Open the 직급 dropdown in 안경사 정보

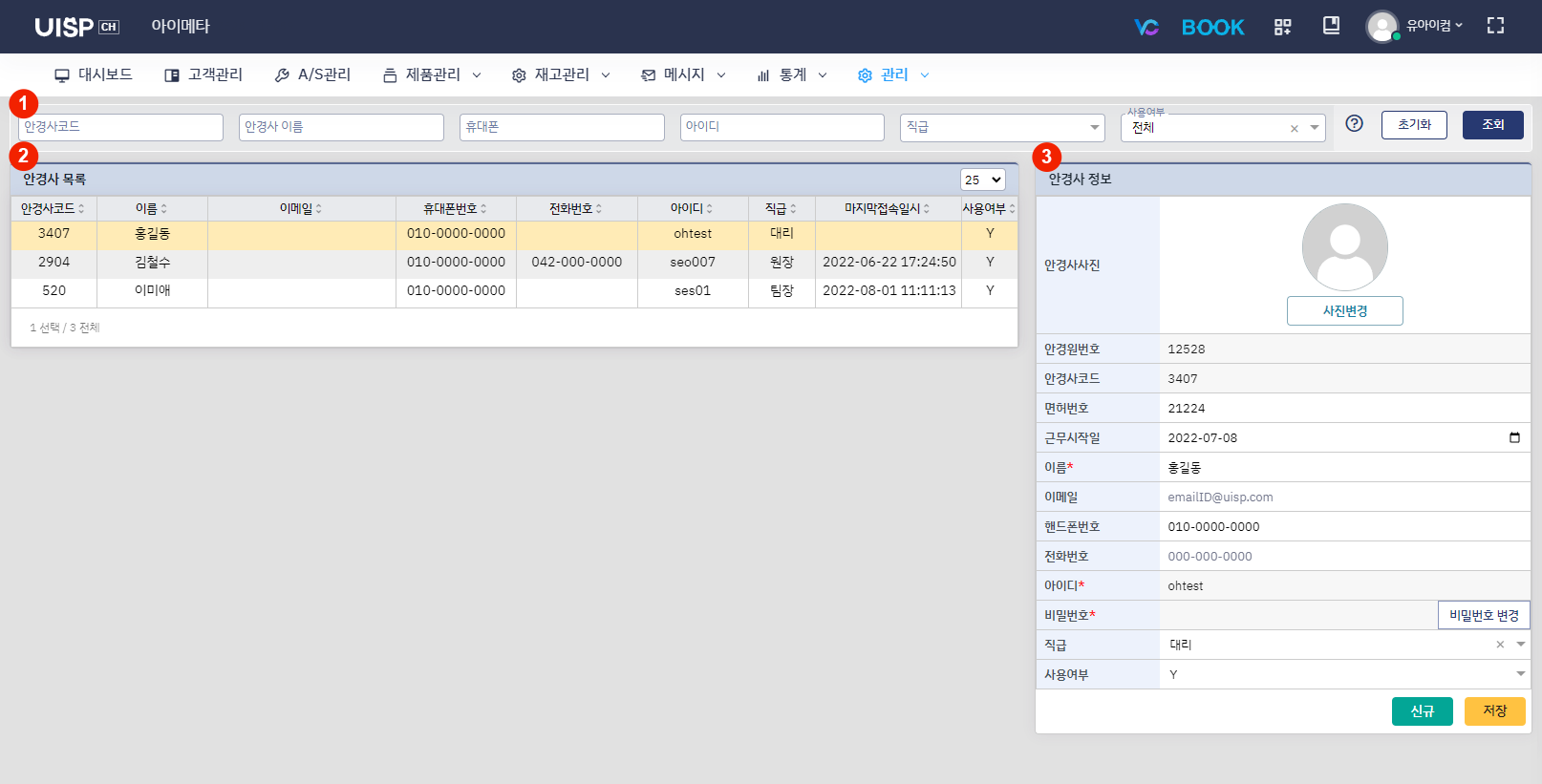[1521, 645]
